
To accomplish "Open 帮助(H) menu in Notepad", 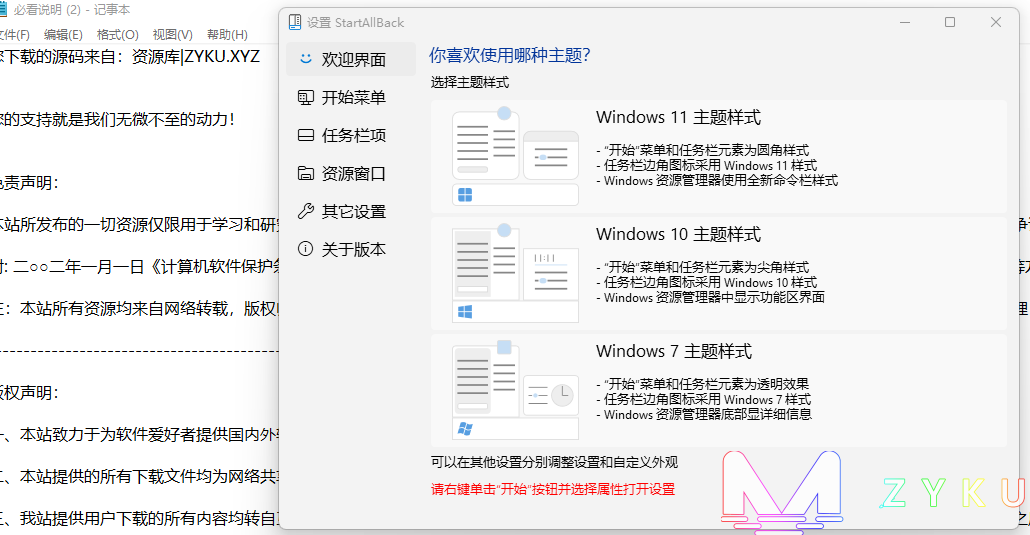I will pos(227,35).
